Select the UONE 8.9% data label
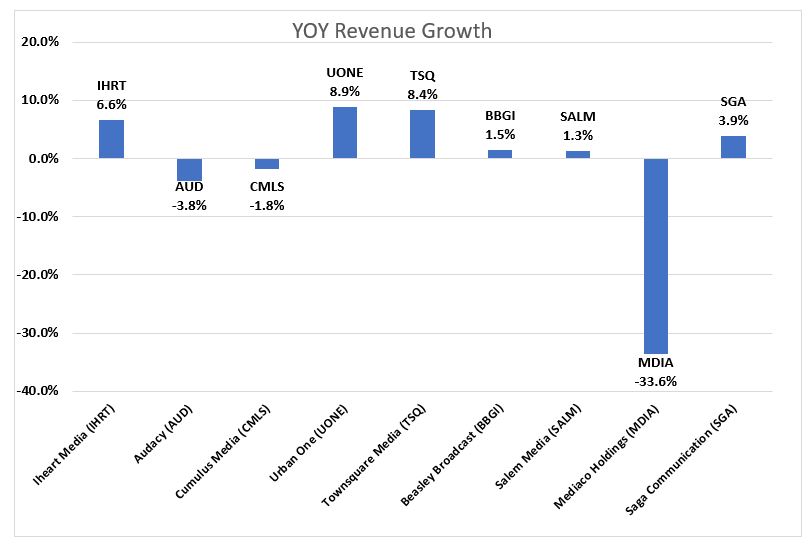This screenshot has height=547, width=809. click(345, 82)
